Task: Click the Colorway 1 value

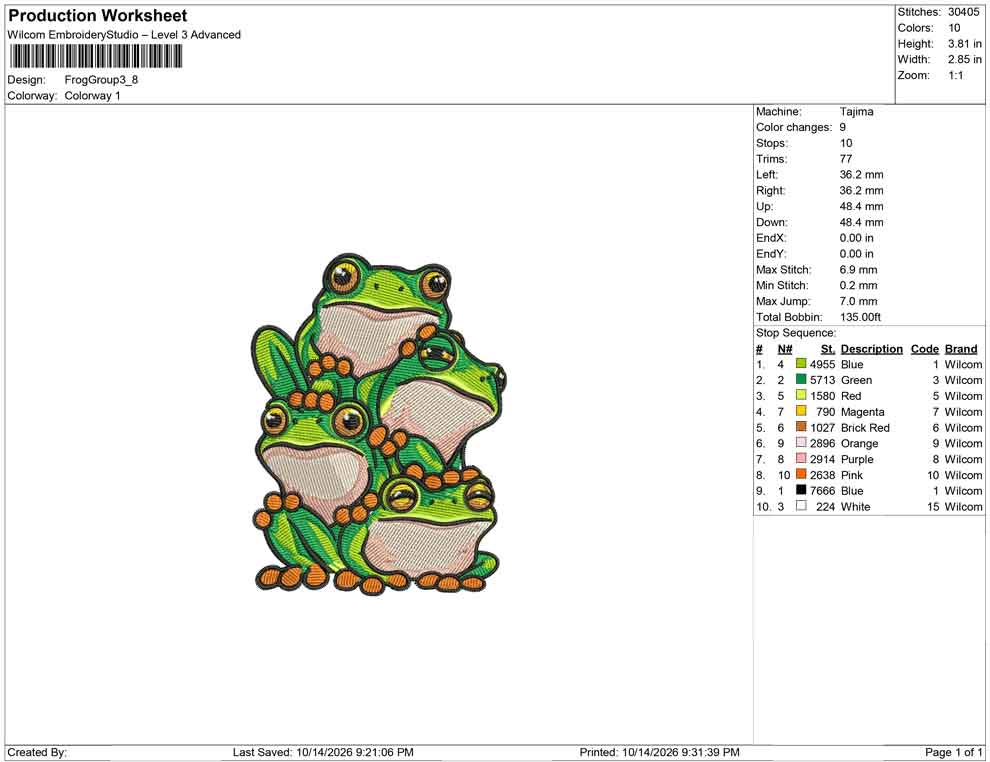Action: [x=92, y=96]
